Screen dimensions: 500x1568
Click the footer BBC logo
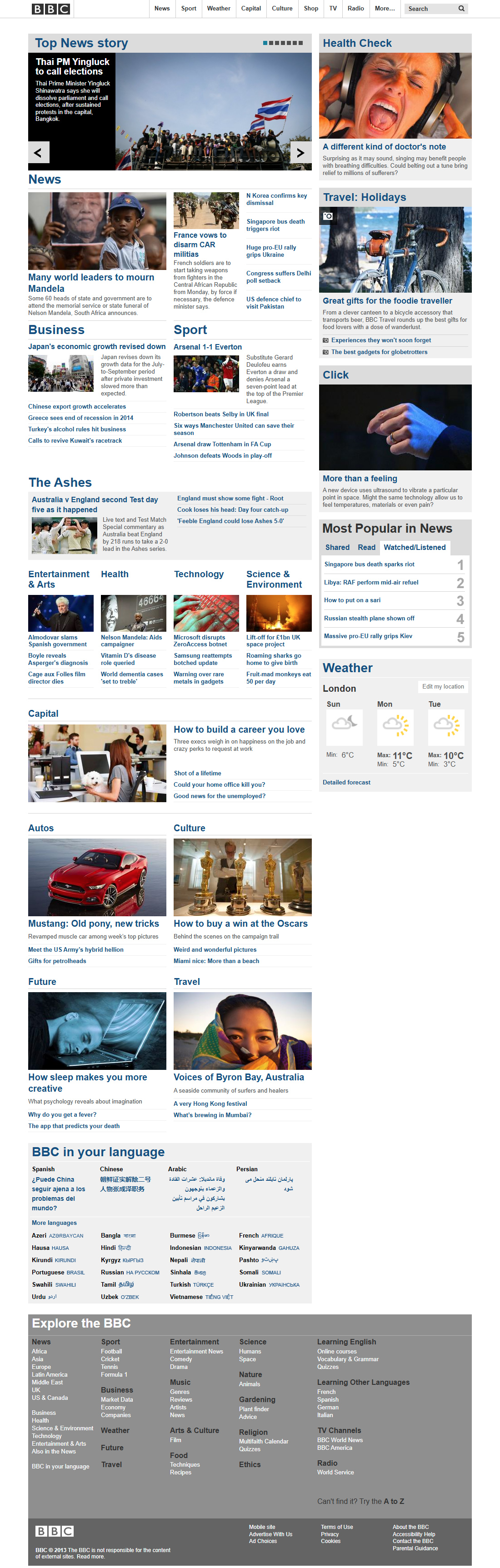(x=54, y=1531)
